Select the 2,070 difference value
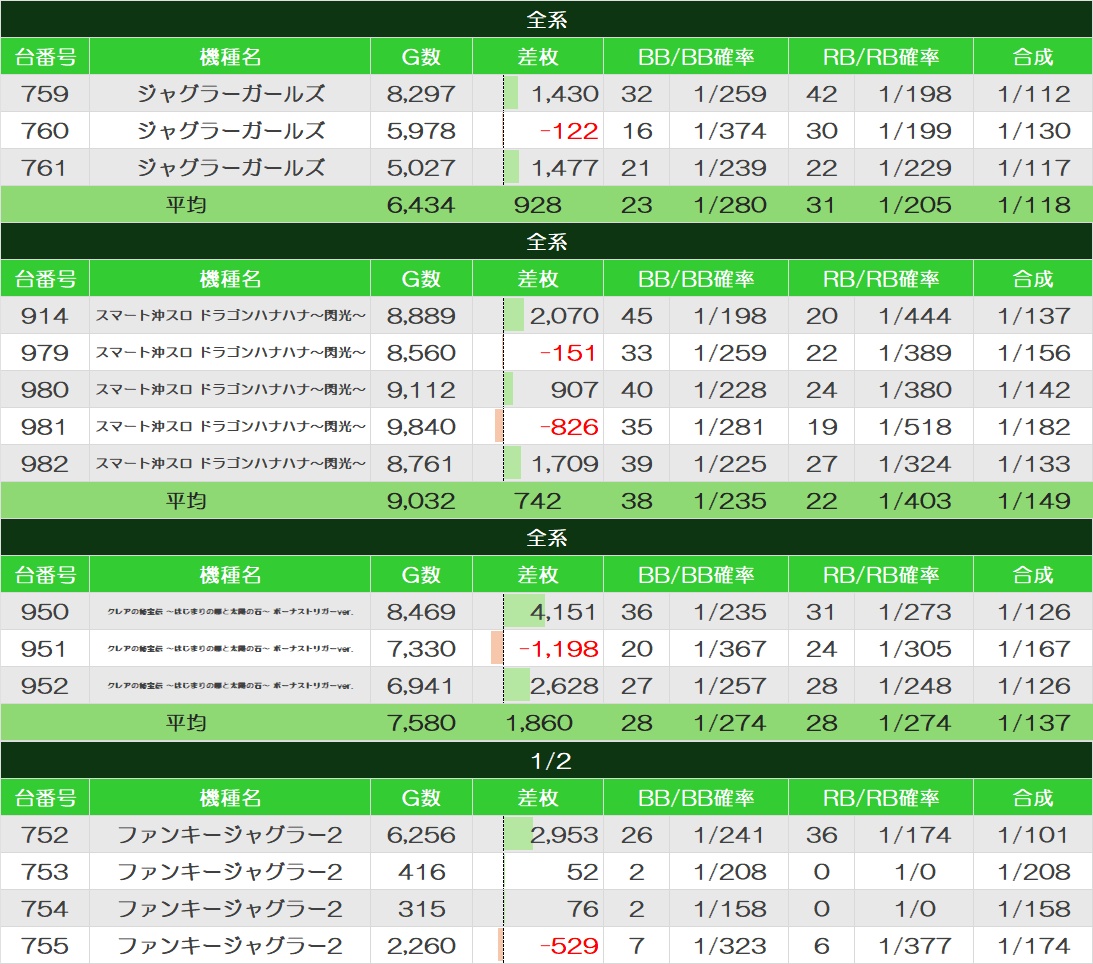The height and width of the screenshot is (964, 1093). pyautogui.click(x=564, y=316)
